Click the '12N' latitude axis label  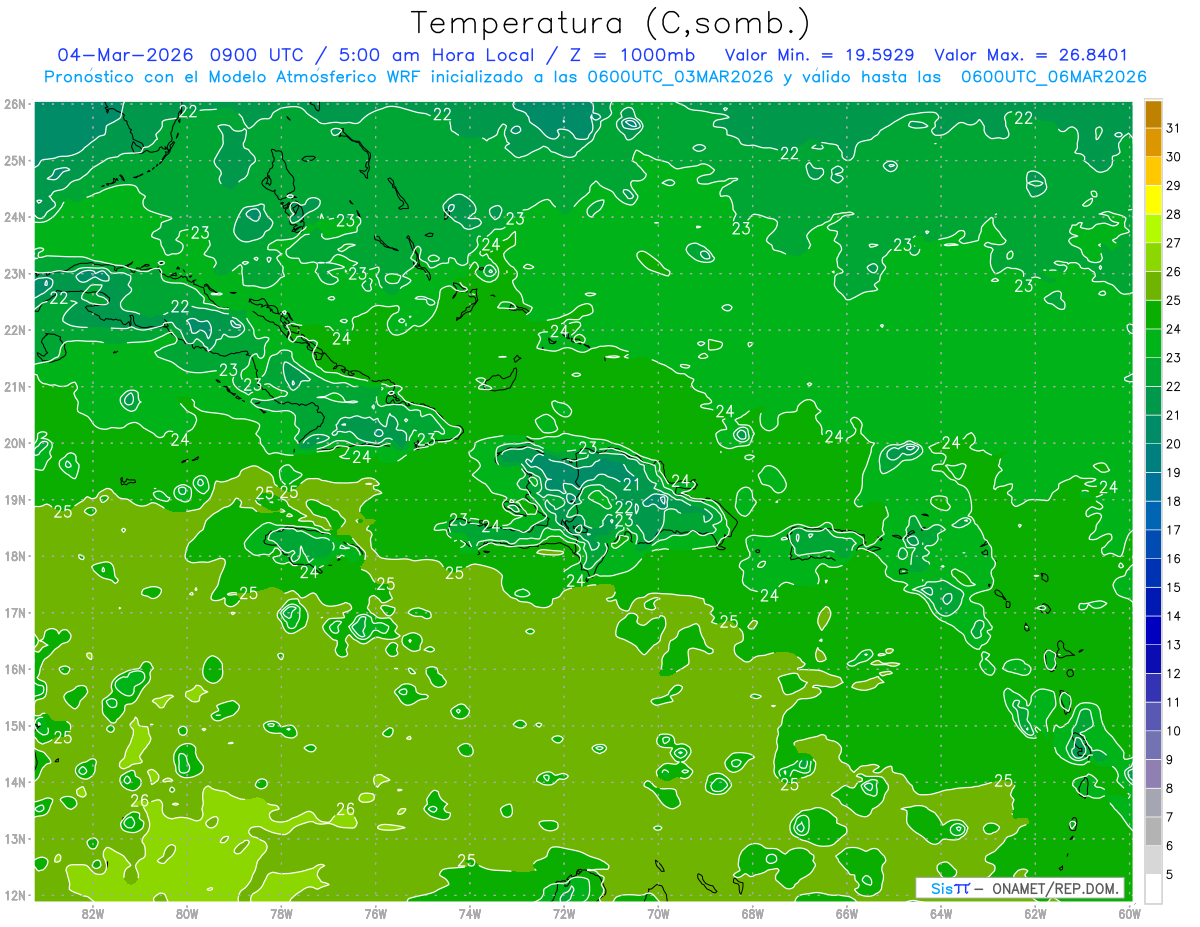pos(15,895)
